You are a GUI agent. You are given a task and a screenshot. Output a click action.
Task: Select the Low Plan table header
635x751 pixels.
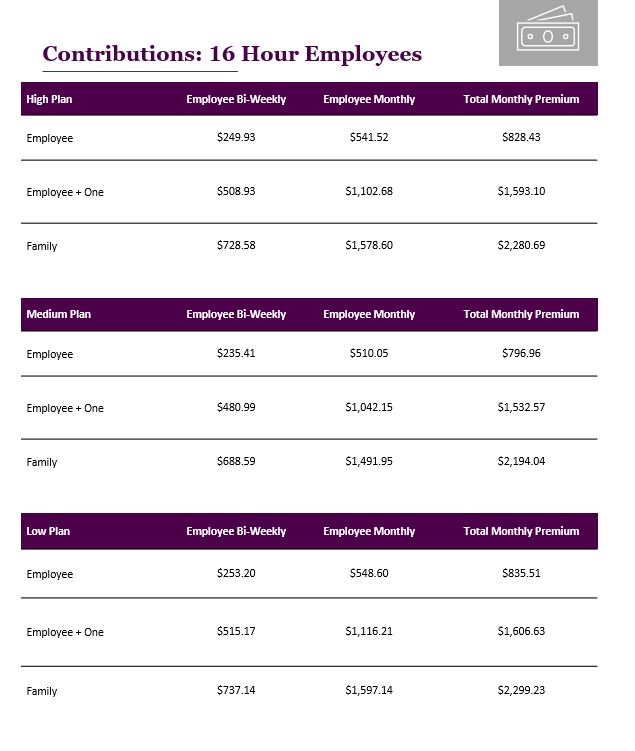(49, 531)
